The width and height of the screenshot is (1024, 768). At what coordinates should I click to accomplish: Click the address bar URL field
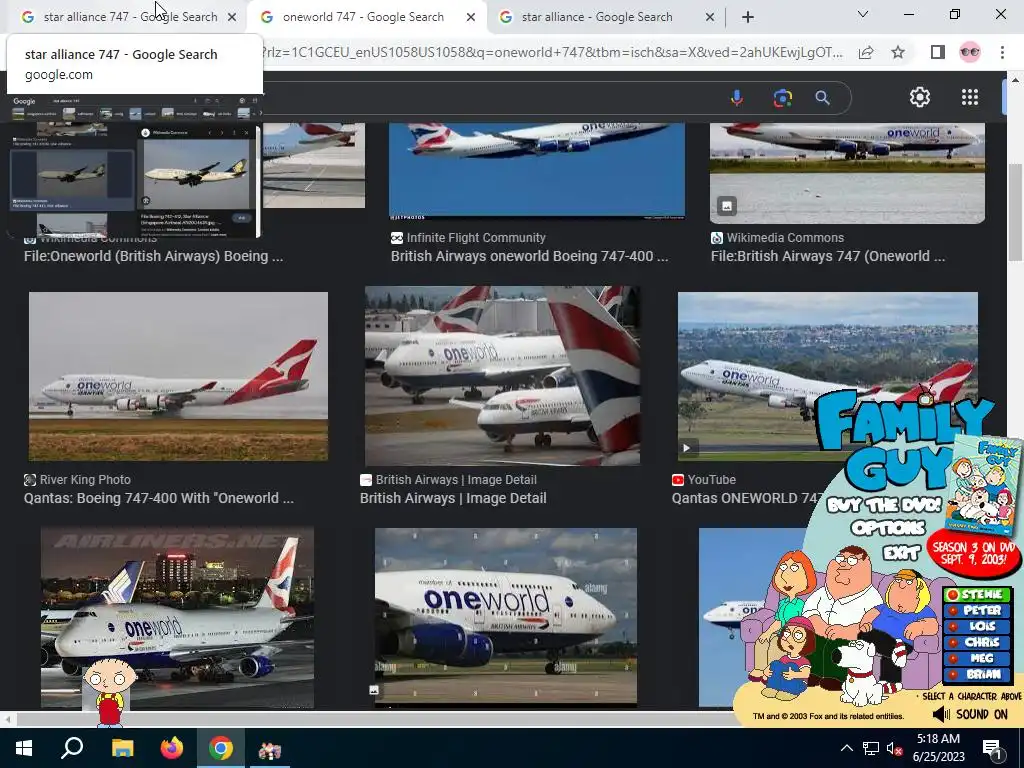click(552, 52)
